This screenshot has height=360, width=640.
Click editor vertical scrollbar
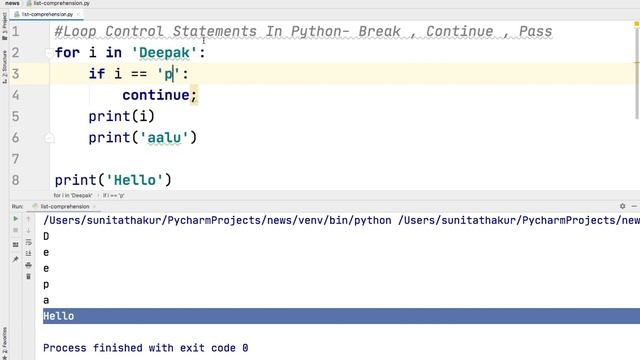pyautogui.click(x=636, y=73)
